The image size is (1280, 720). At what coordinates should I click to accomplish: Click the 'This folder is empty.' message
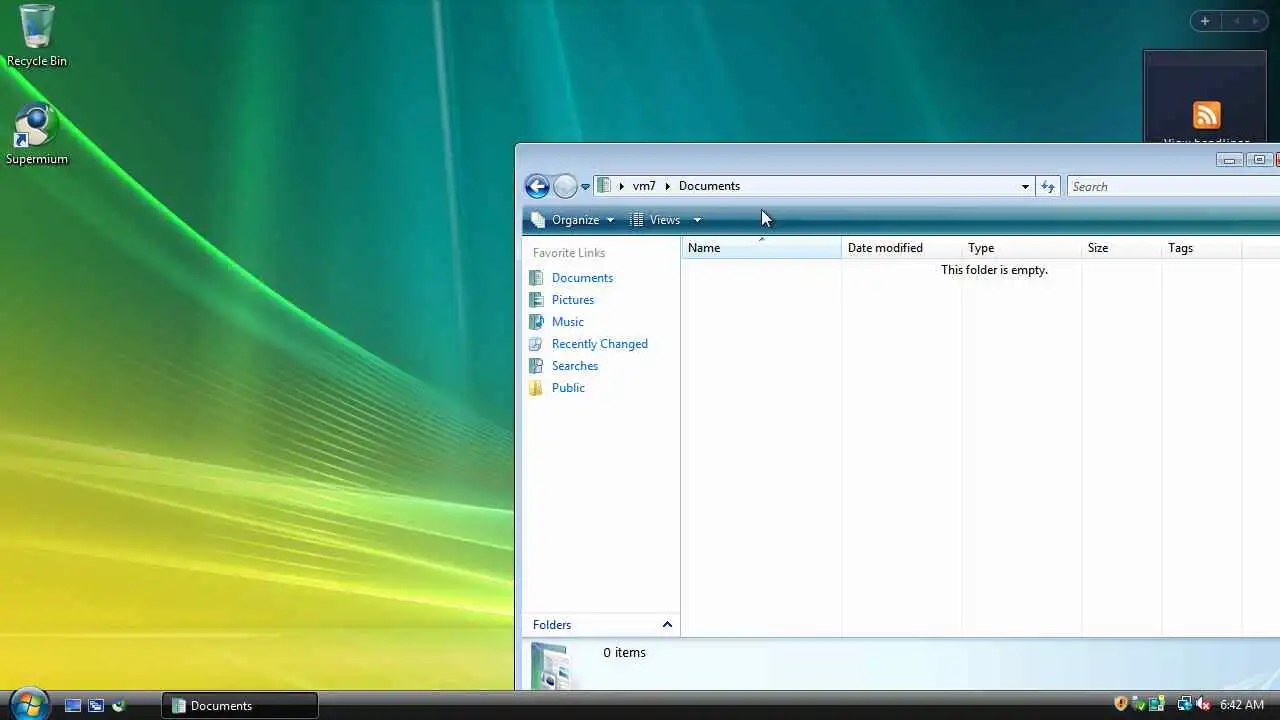point(994,270)
